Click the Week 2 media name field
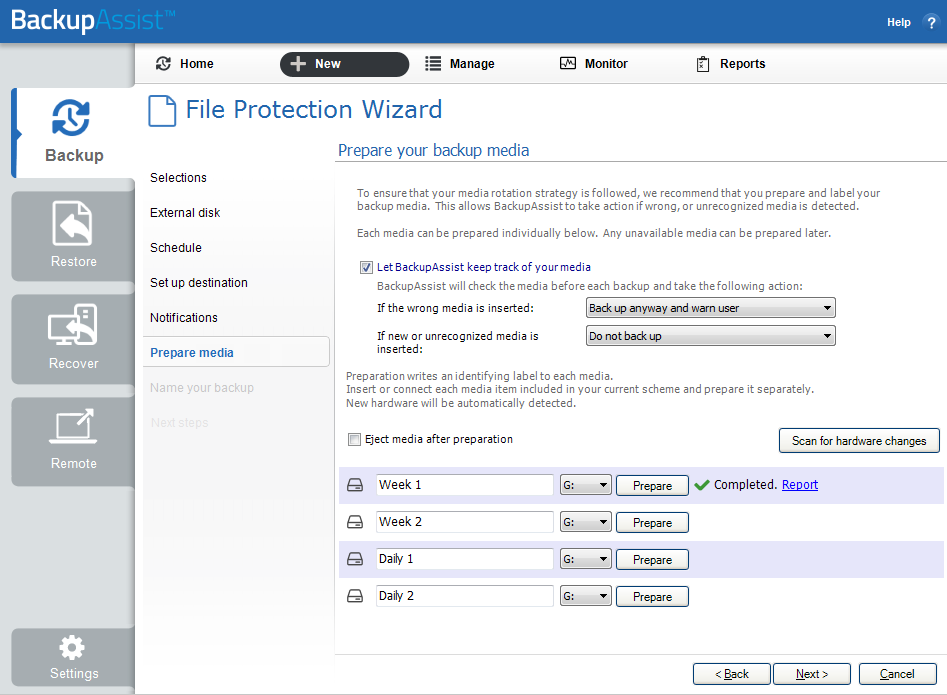Viewport: 947px width, 695px height. (x=464, y=522)
